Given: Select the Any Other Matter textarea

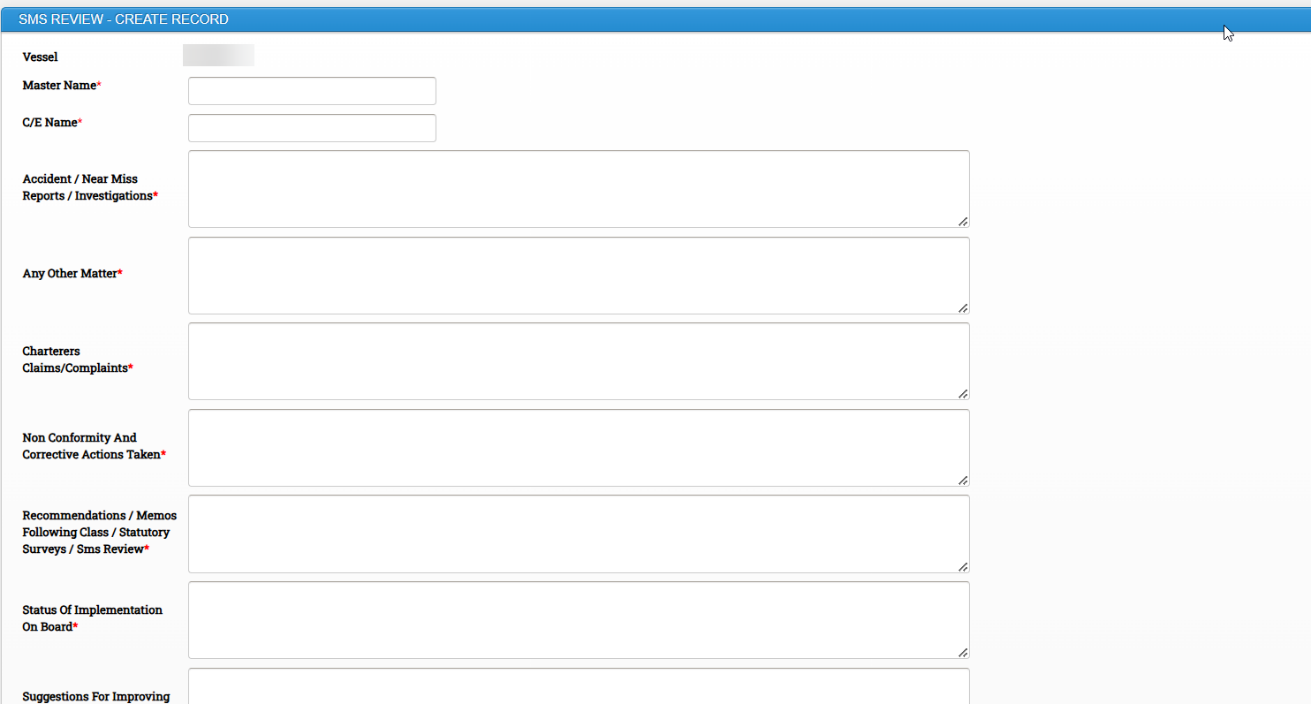Looking at the screenshot, I should tap(579, 275).
